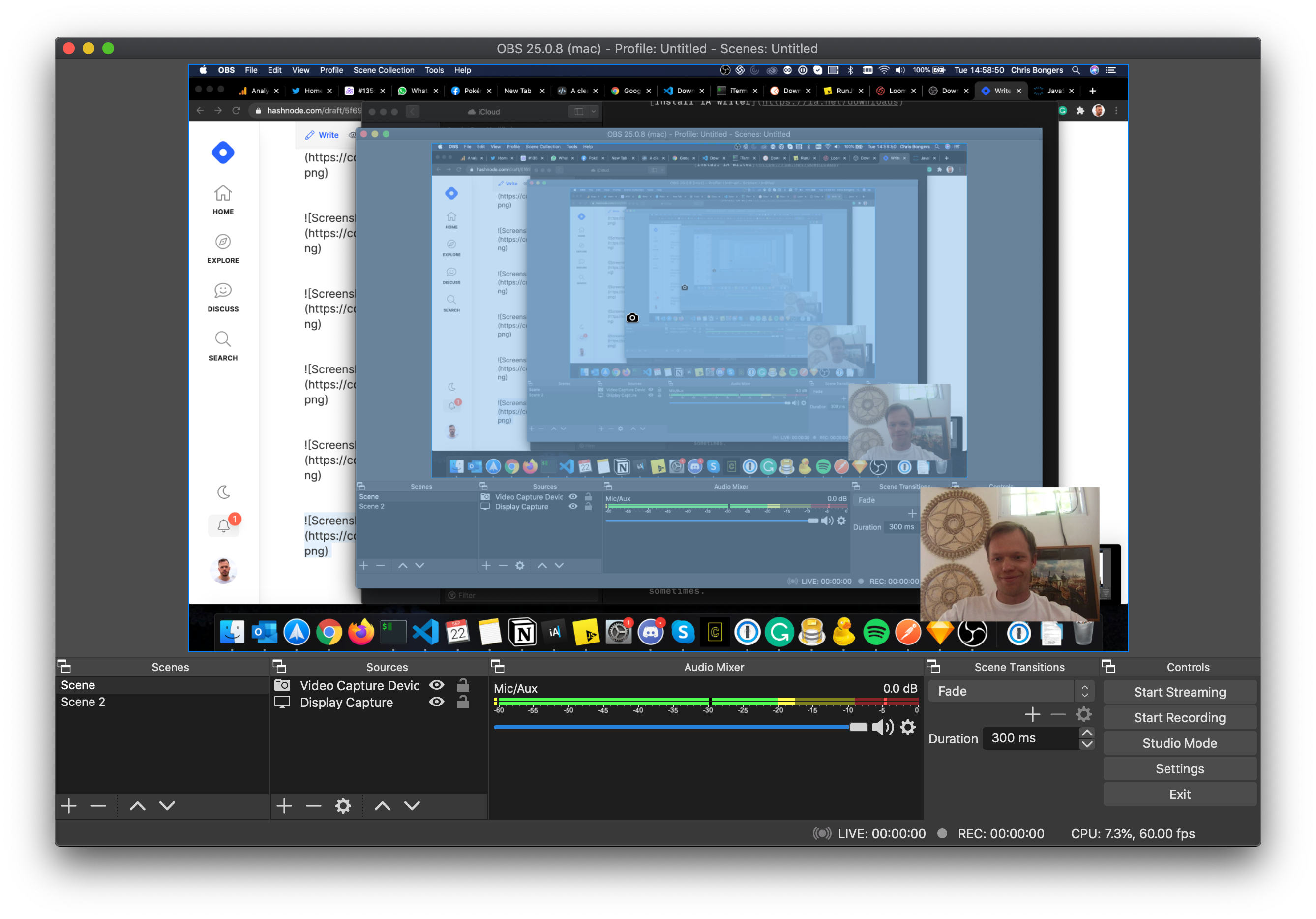
Task: Click the LIVE: 00:00:00 status text
Action: coord(881,833)
